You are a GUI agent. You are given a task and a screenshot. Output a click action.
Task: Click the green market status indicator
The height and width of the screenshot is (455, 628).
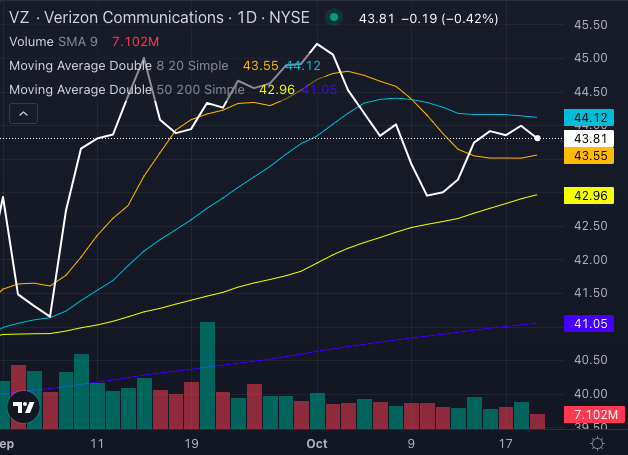(334, 18)
